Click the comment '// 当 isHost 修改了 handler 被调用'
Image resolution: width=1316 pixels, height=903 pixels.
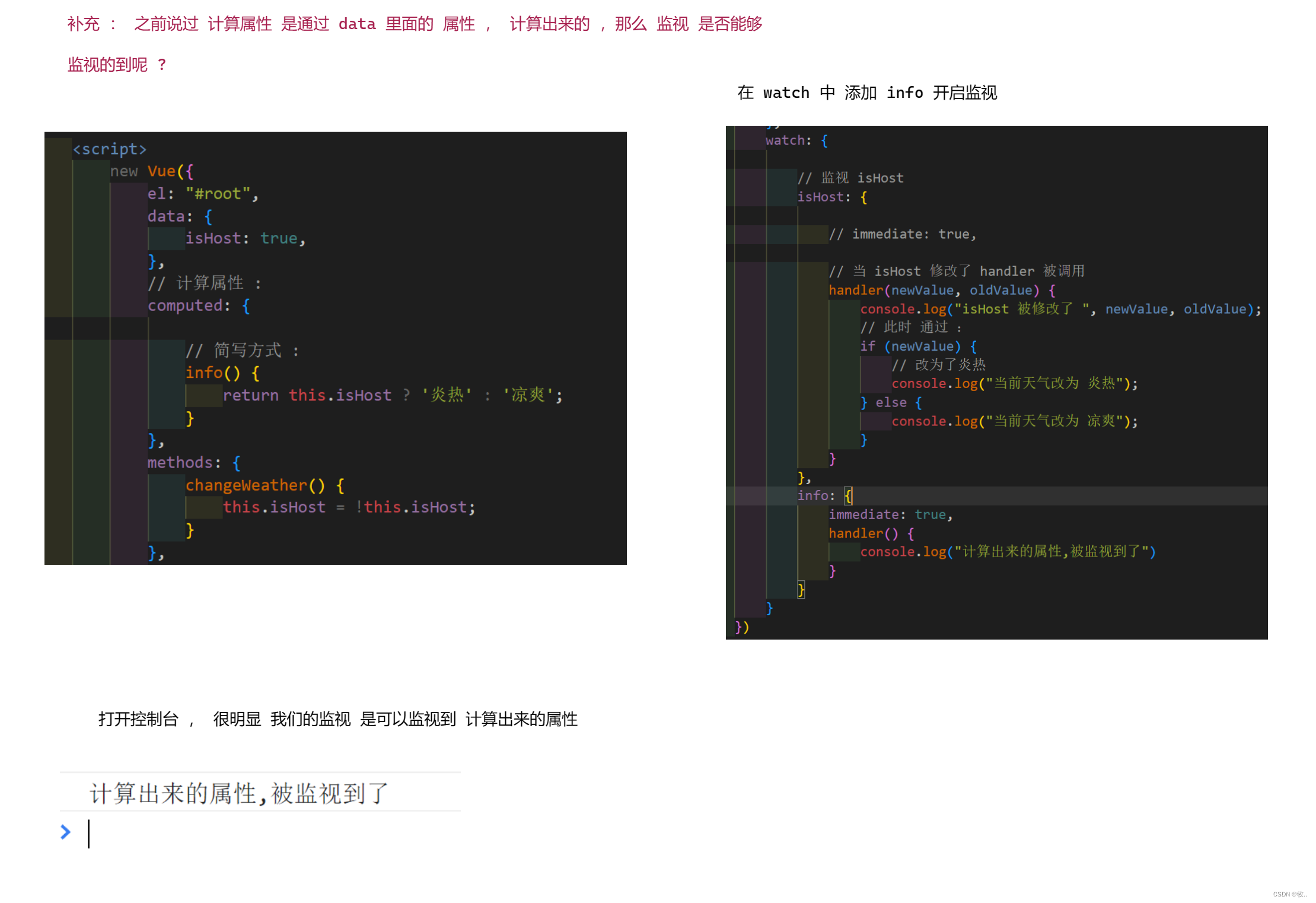[957, 271]
